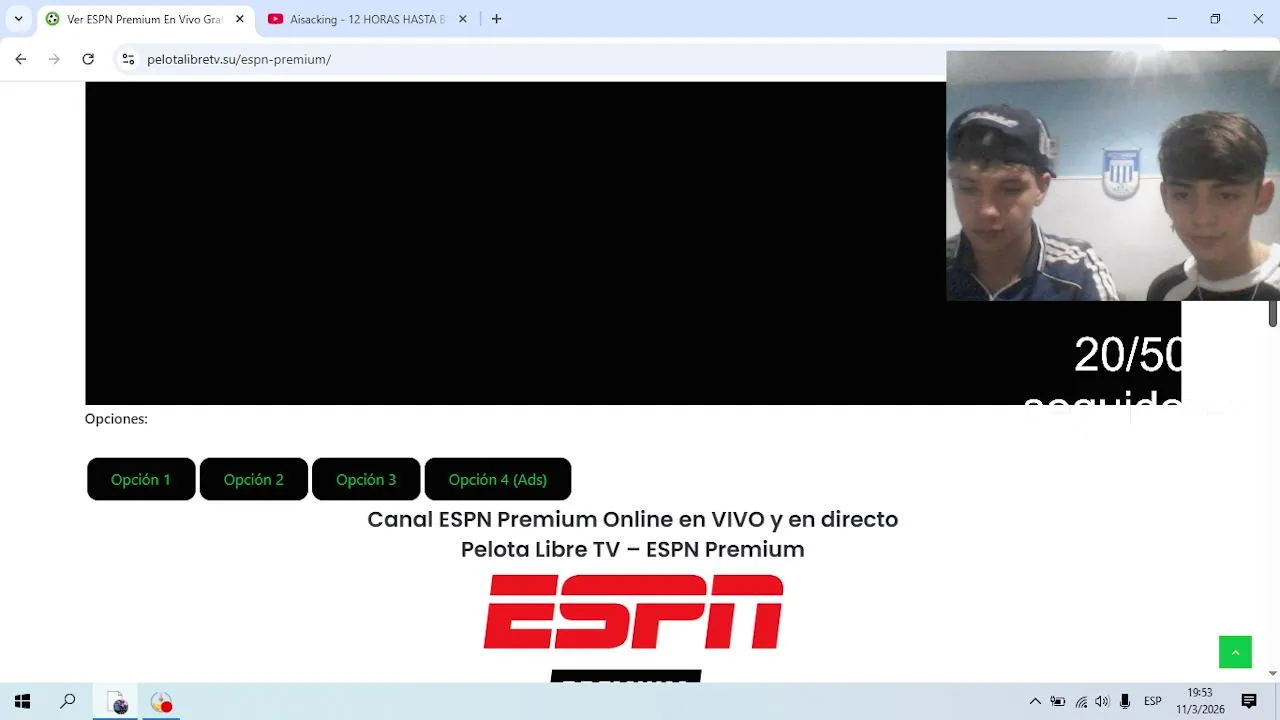Screen dimensions: 1280x720
Task: Open Windows taskbar search
Action: click(68, 702)
